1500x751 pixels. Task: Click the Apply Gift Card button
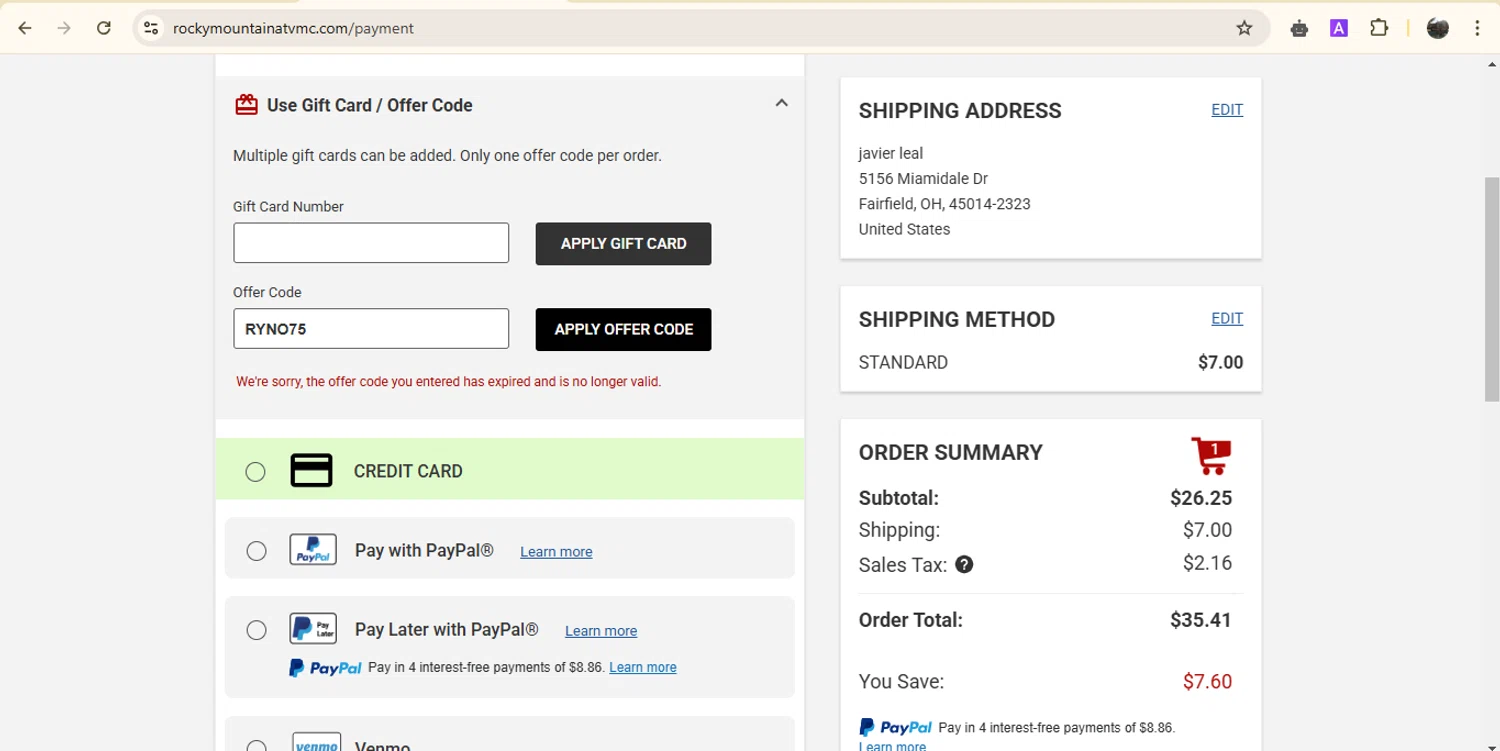(623, 244)
